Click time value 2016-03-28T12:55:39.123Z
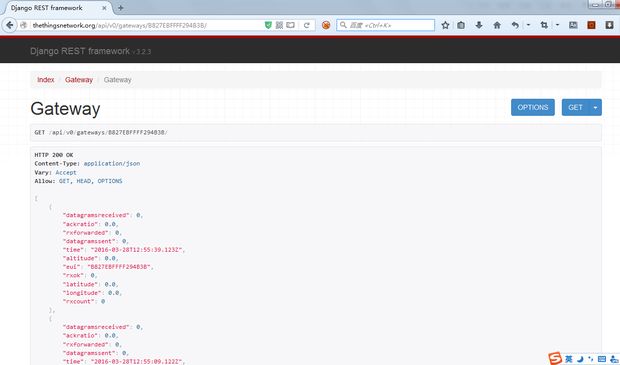620x365 pixels. (137, 250)
